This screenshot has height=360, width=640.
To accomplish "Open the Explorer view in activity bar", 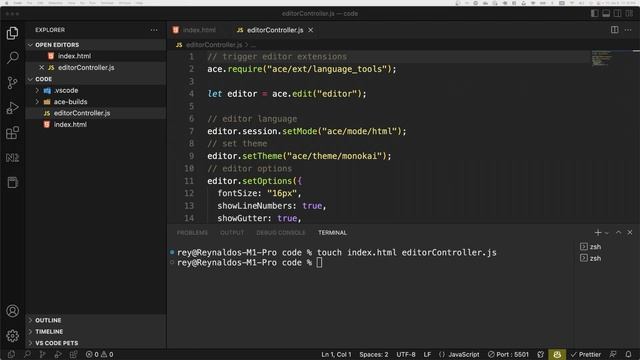I will pos(12,33).
